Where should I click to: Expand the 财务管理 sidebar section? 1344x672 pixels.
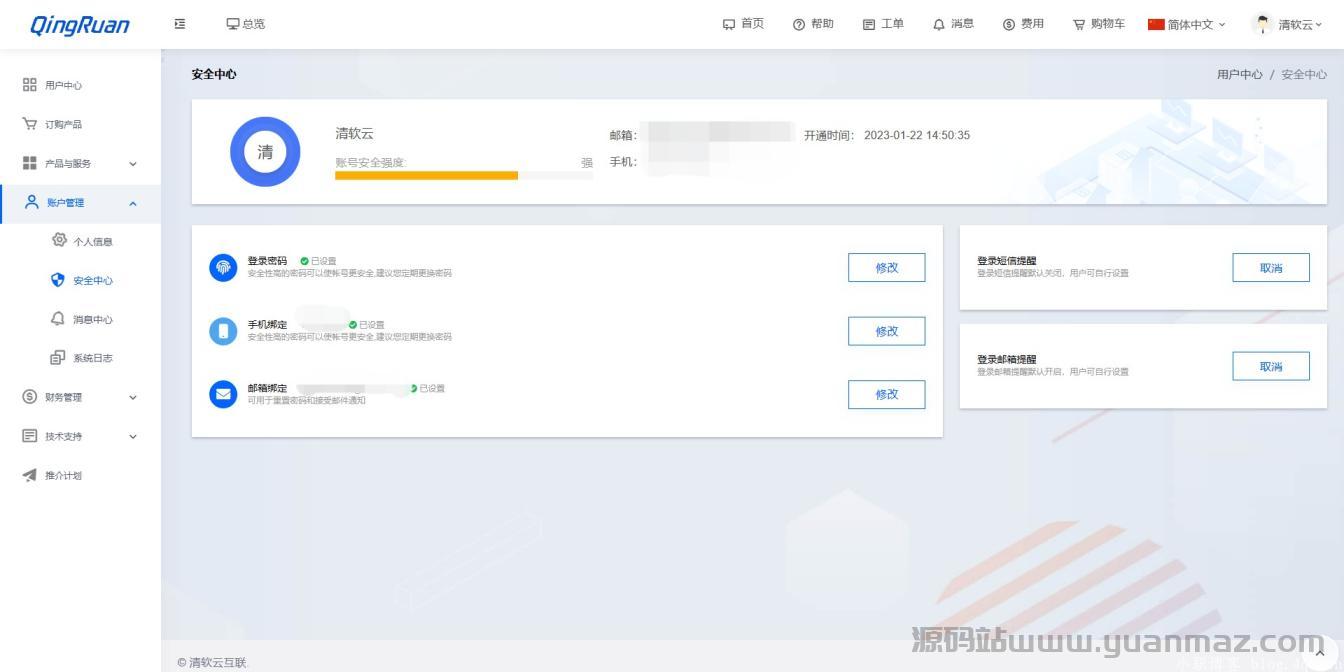point(80,398)
